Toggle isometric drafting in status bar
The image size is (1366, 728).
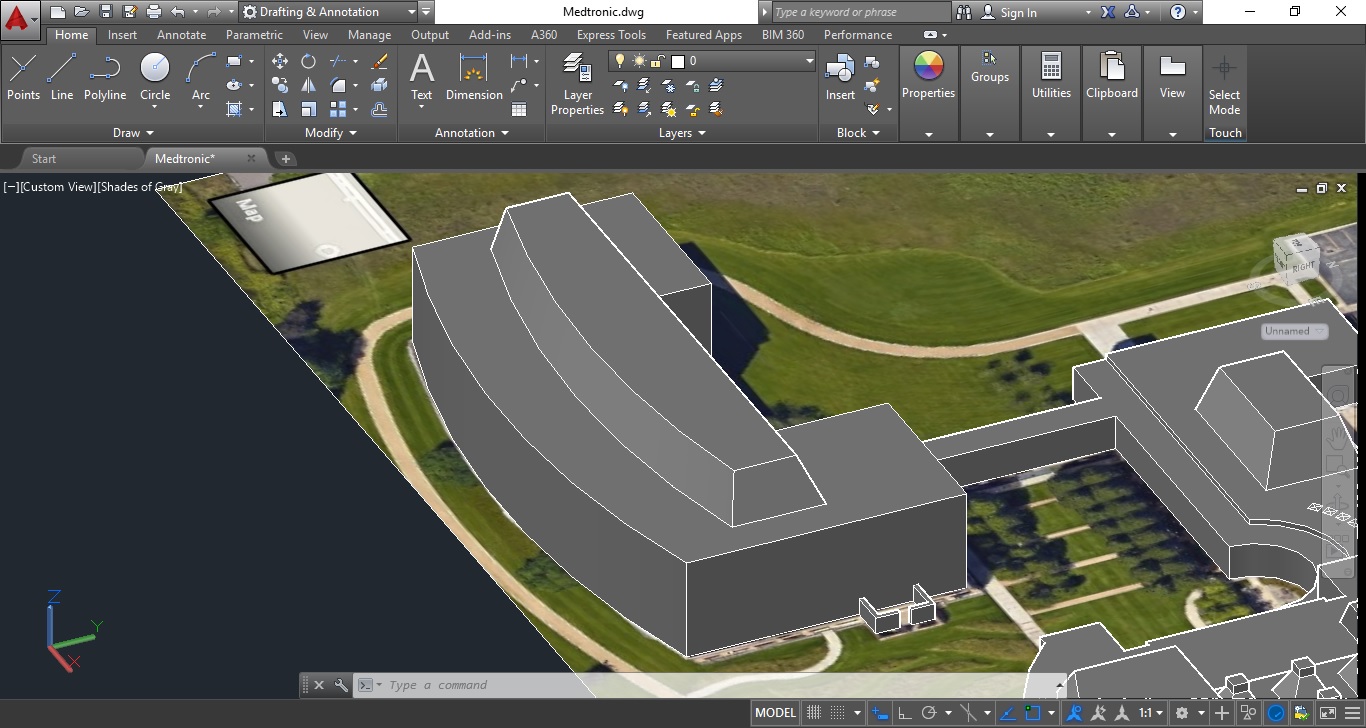point(968,713)
